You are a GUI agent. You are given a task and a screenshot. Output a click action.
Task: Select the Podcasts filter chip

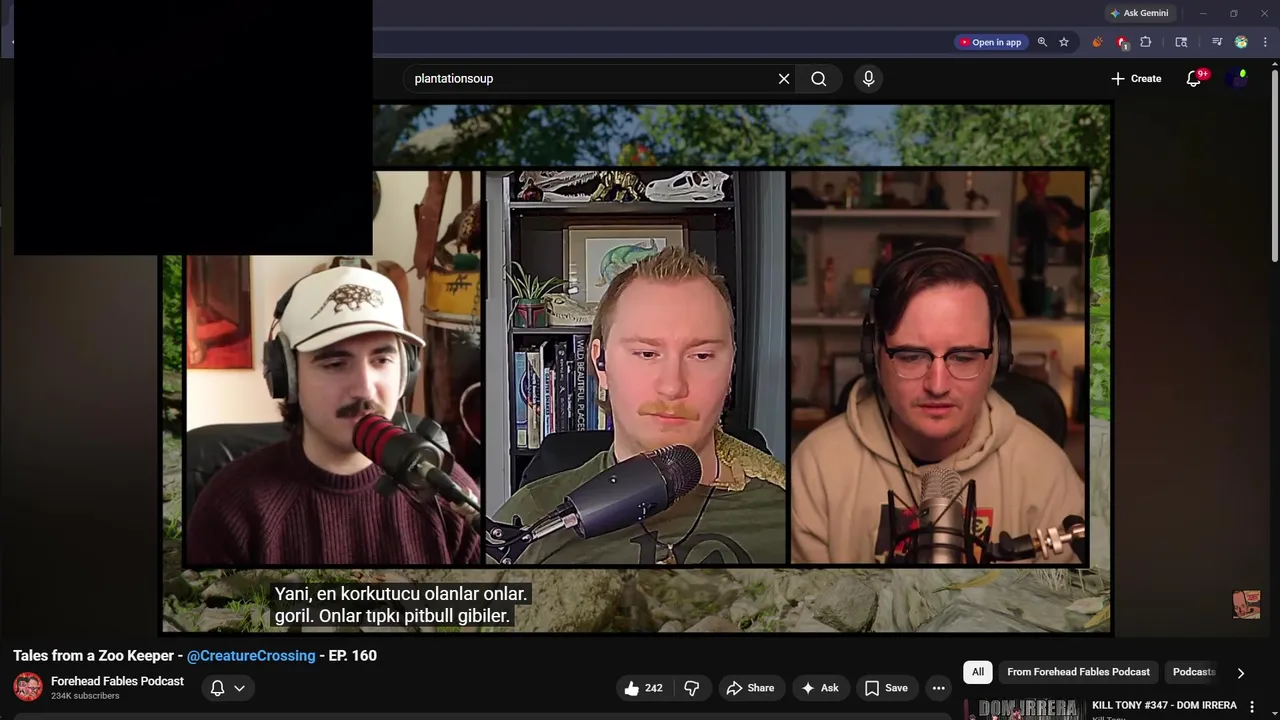click(x=1194, y=672)
